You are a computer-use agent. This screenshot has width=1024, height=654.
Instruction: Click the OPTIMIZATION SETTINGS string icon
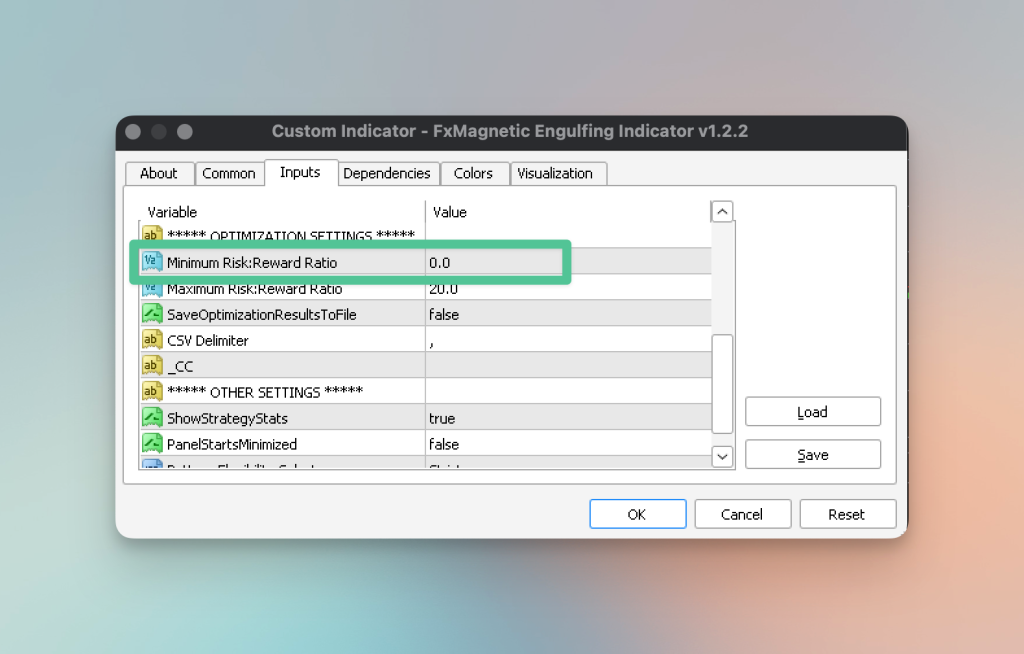tap(152, 234)
